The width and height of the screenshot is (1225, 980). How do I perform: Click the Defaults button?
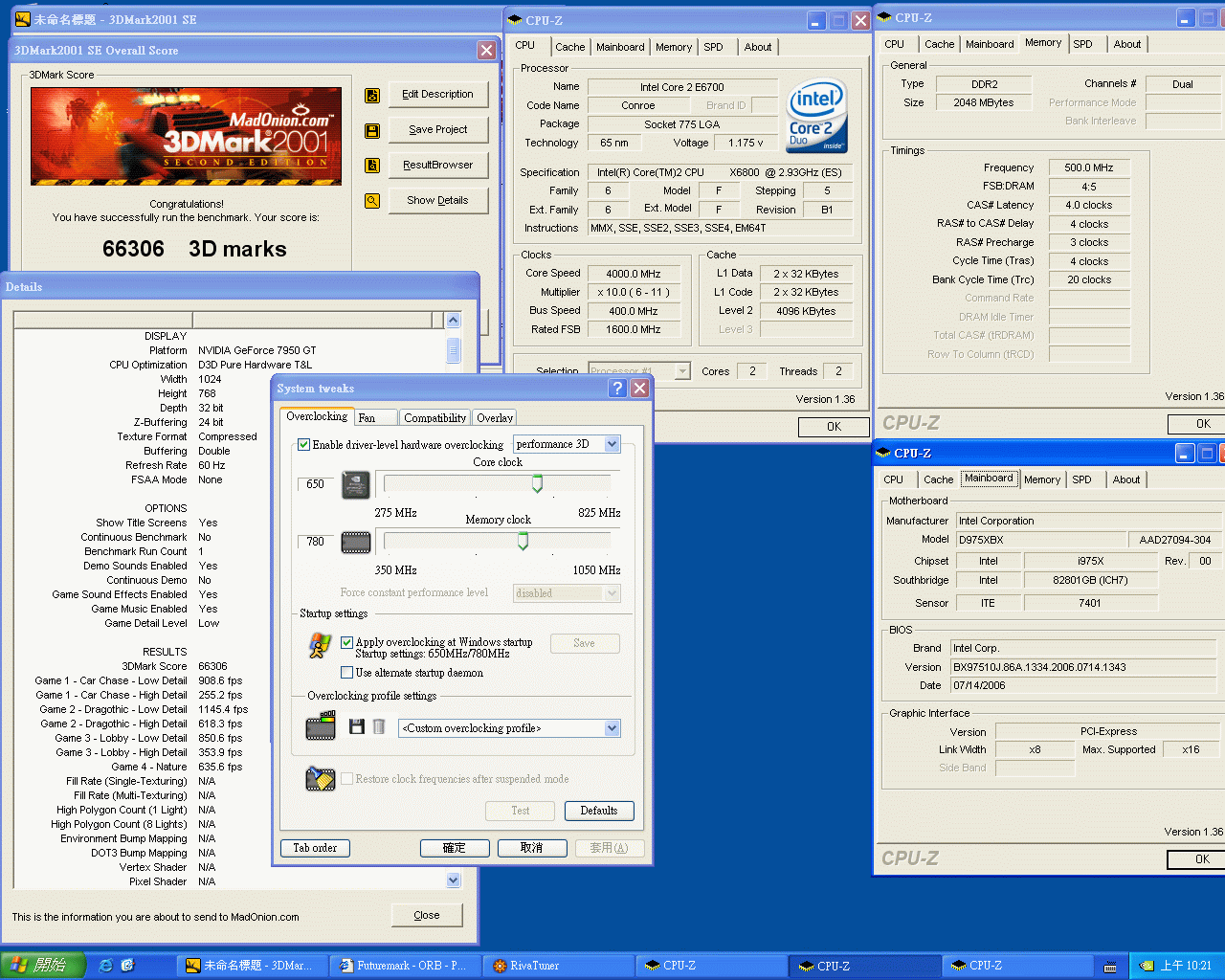click(x=598, y=811)
